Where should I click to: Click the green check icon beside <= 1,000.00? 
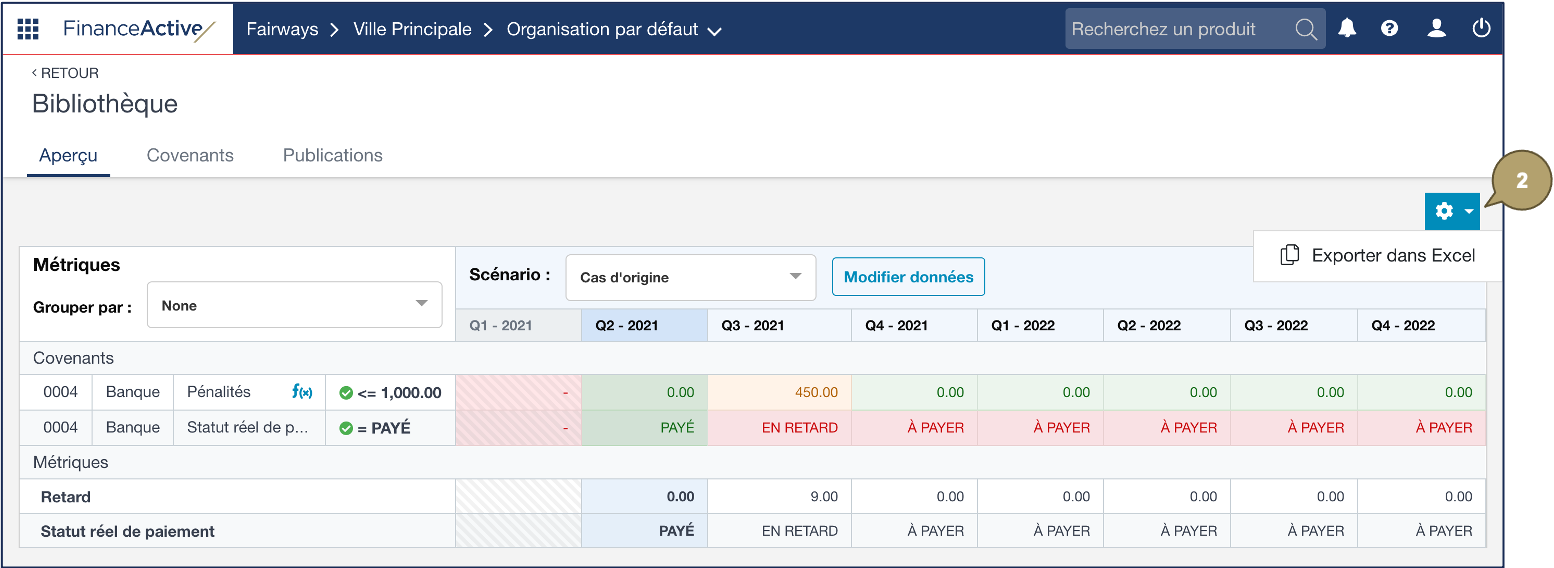click(x=346, y=393)
